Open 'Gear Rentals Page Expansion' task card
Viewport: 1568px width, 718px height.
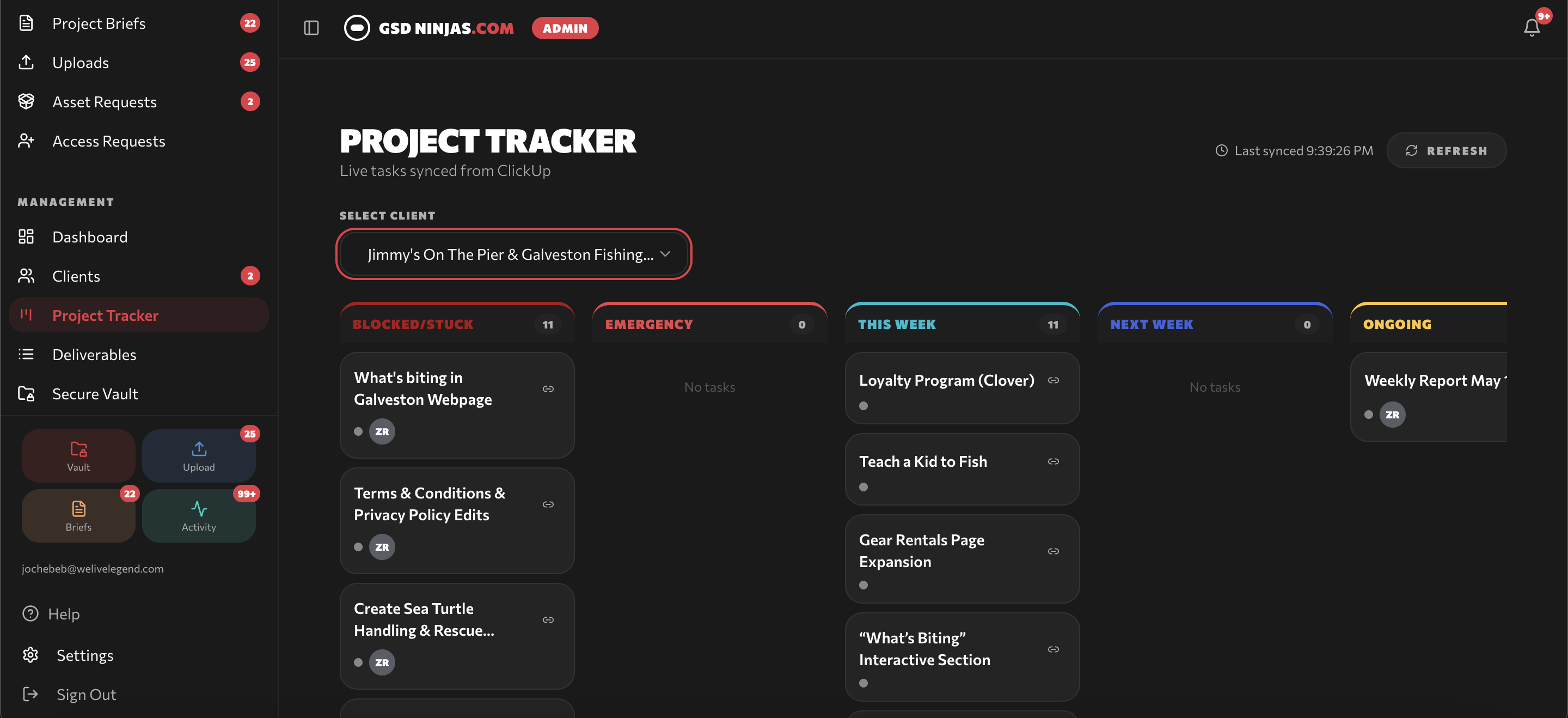[961, 558]
